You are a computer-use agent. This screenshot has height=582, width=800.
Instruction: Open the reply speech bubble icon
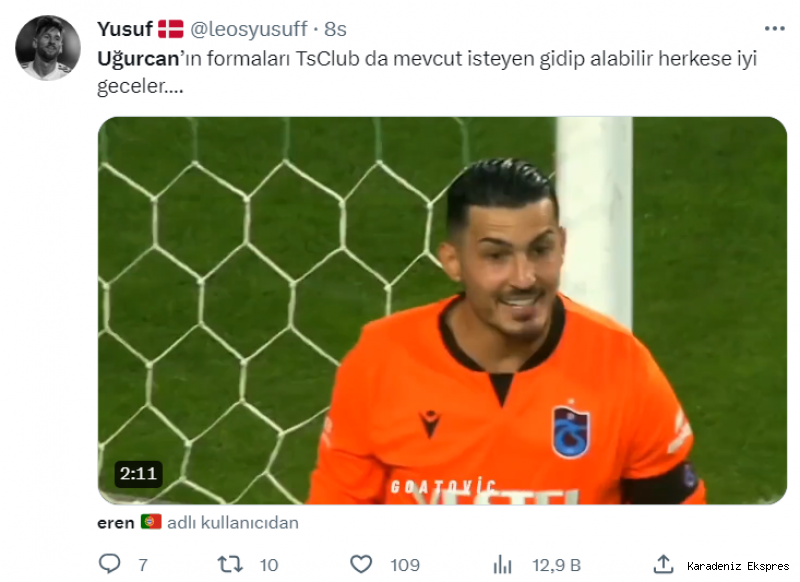109,564
